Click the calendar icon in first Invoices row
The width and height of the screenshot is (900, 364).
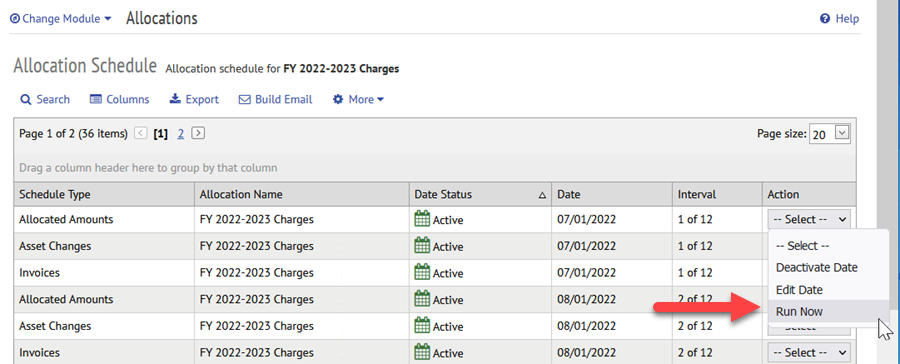click(x=422, y=273)
